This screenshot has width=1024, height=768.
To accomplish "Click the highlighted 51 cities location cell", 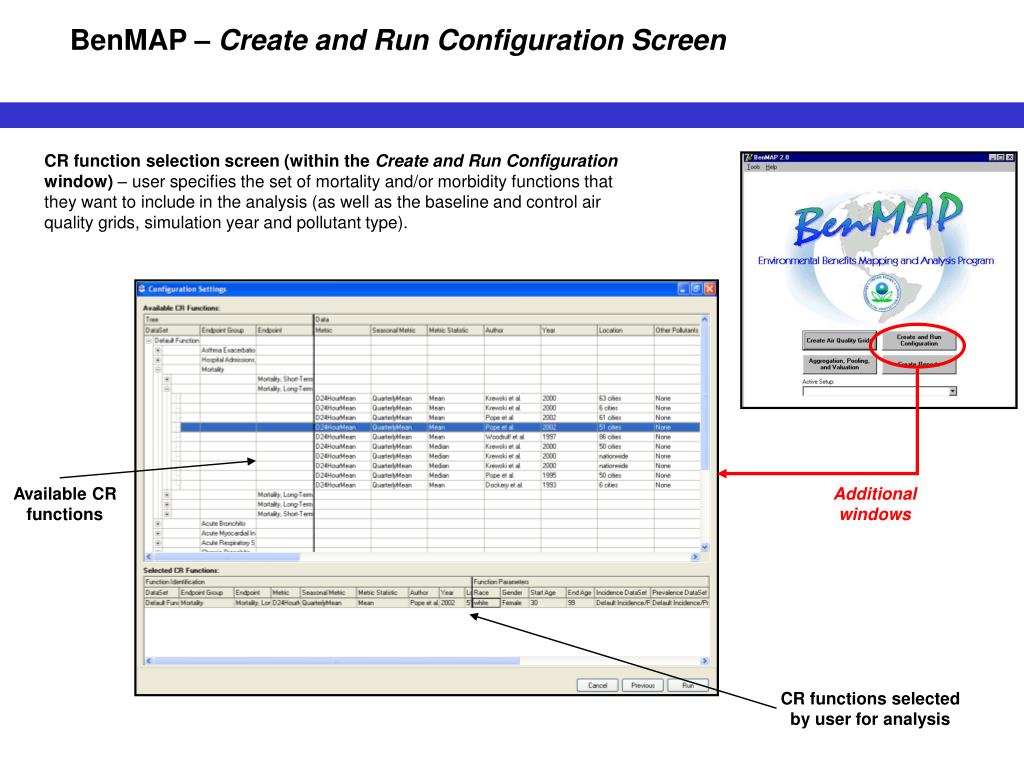I will (625, 427).
